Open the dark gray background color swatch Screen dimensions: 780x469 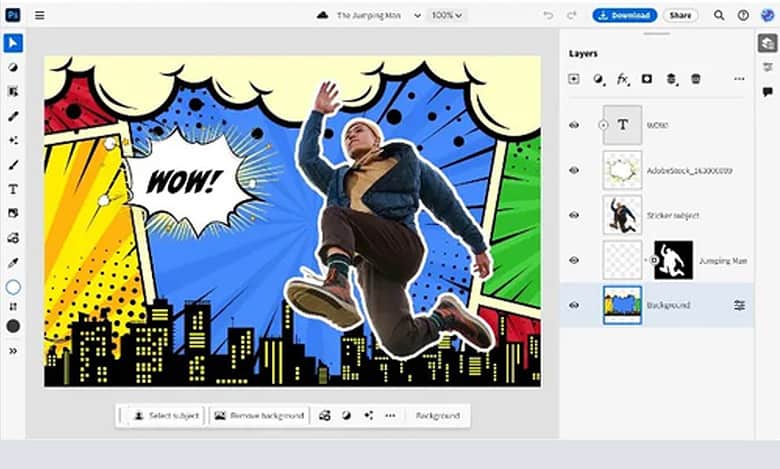(13, 326)
